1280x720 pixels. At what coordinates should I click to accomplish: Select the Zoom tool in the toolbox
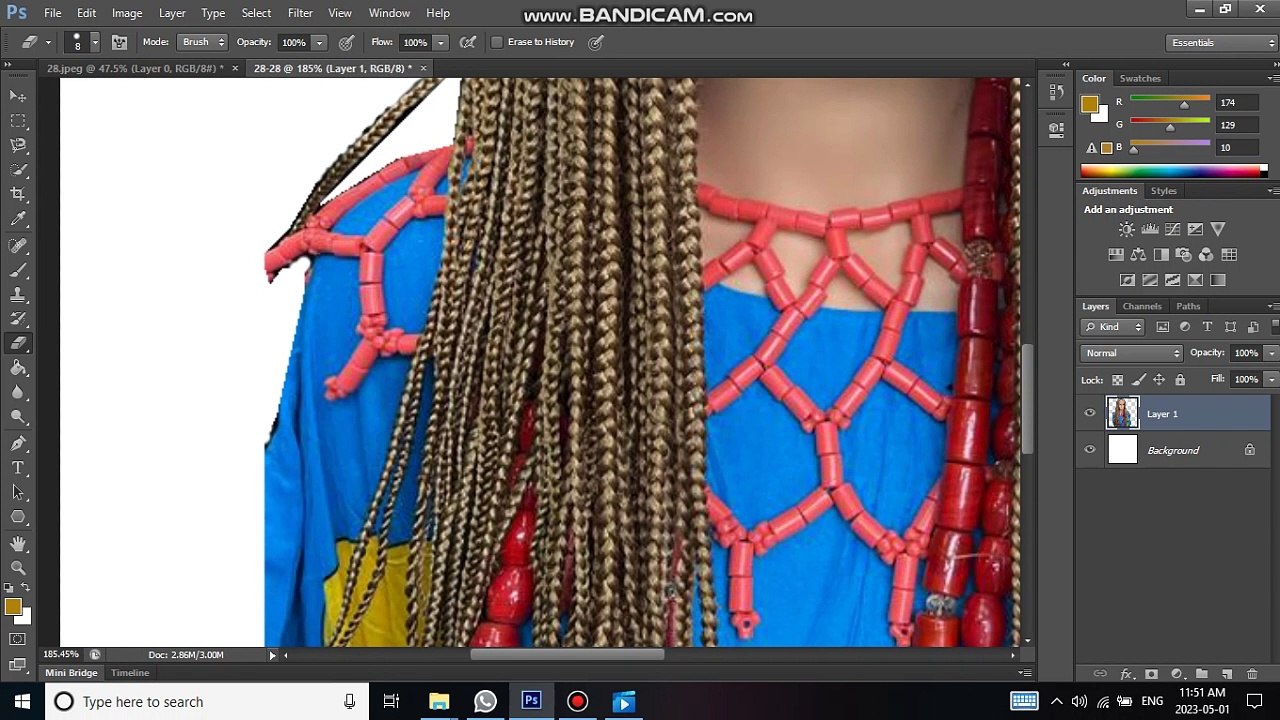click(18, 567)
